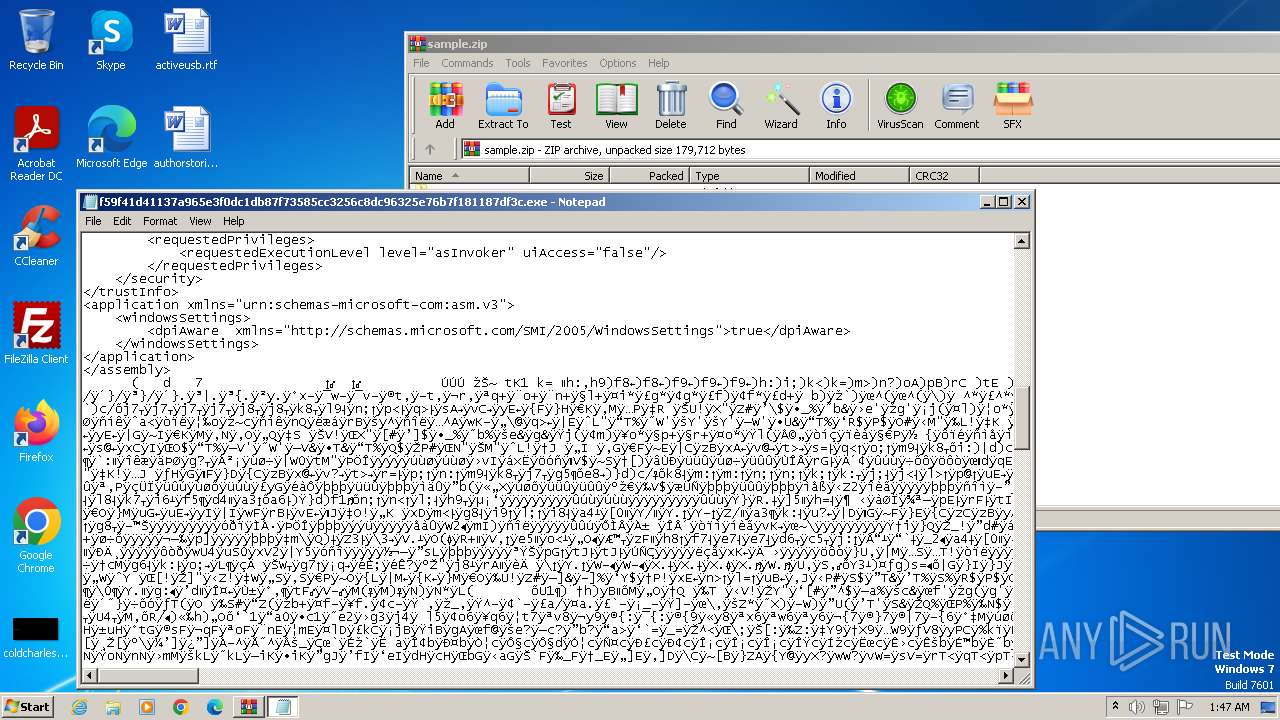Show hidden system tray icons
The height and width of the screenshot is (720, 1280).
(1115, 707)
